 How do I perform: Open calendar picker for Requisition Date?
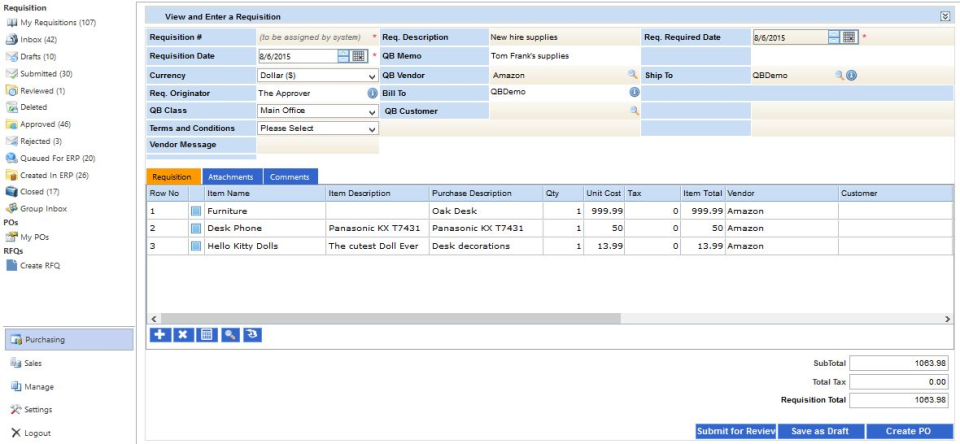[358, 56]
